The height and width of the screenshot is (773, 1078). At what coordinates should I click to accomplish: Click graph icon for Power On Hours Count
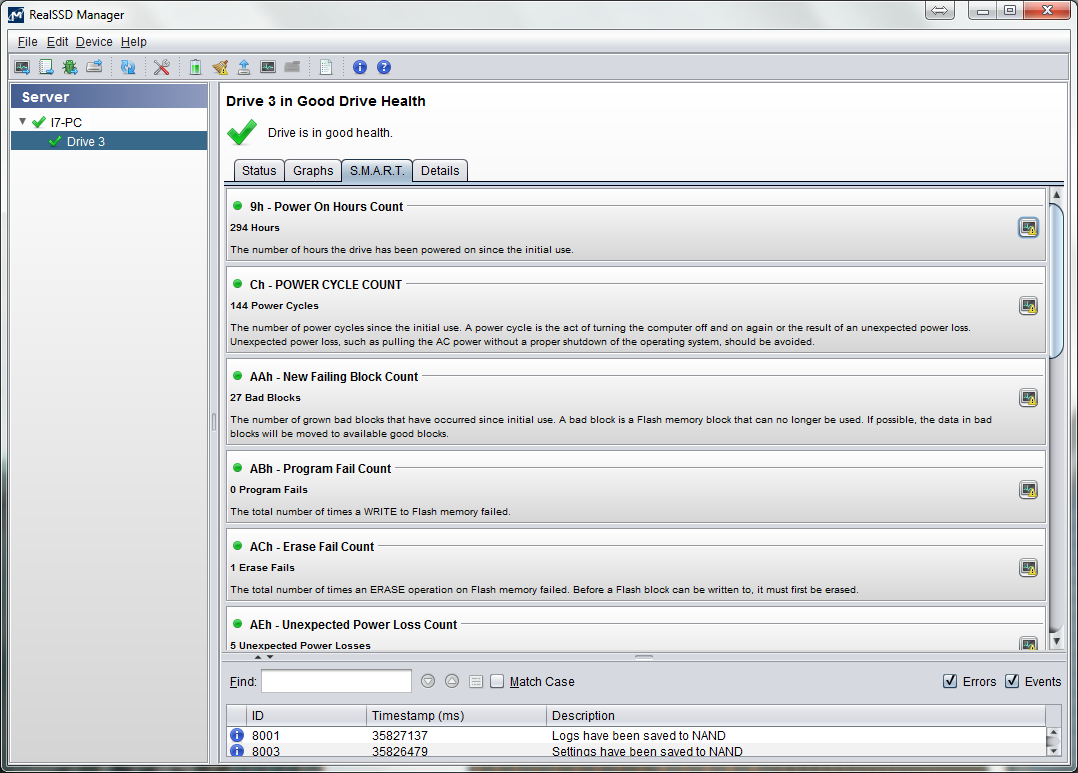(1028, 228)
